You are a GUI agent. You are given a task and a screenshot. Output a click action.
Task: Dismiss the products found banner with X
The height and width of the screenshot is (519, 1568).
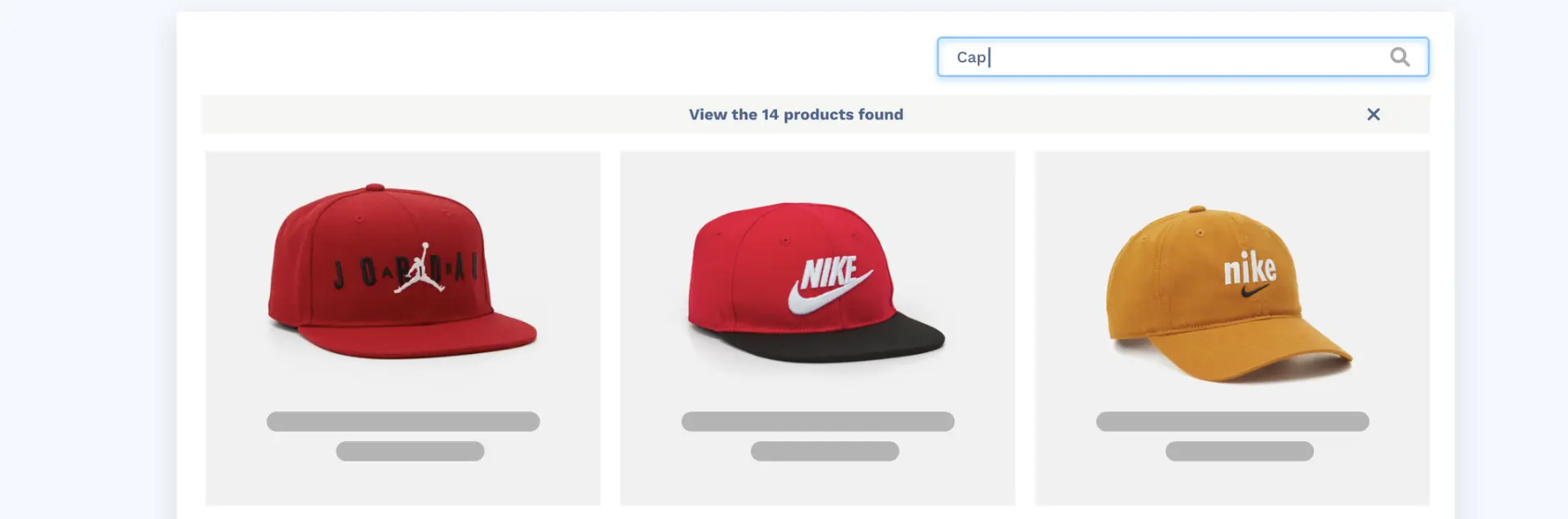(x=1373, y=114)
